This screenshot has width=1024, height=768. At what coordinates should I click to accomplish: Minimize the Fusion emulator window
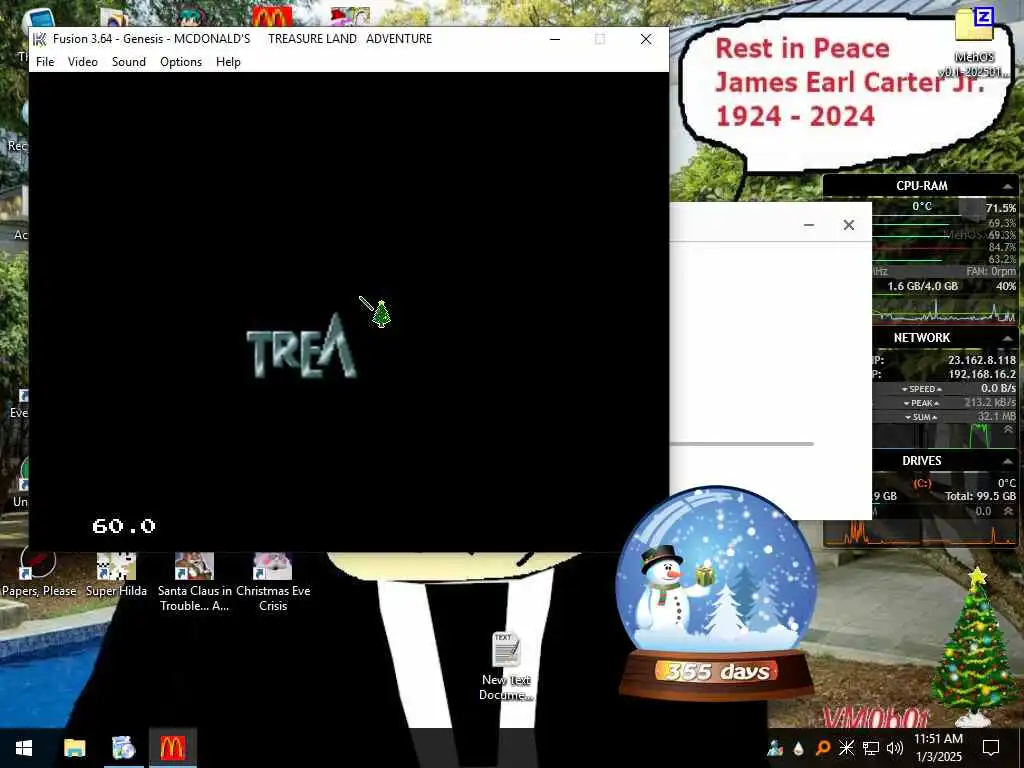[555, 39]
